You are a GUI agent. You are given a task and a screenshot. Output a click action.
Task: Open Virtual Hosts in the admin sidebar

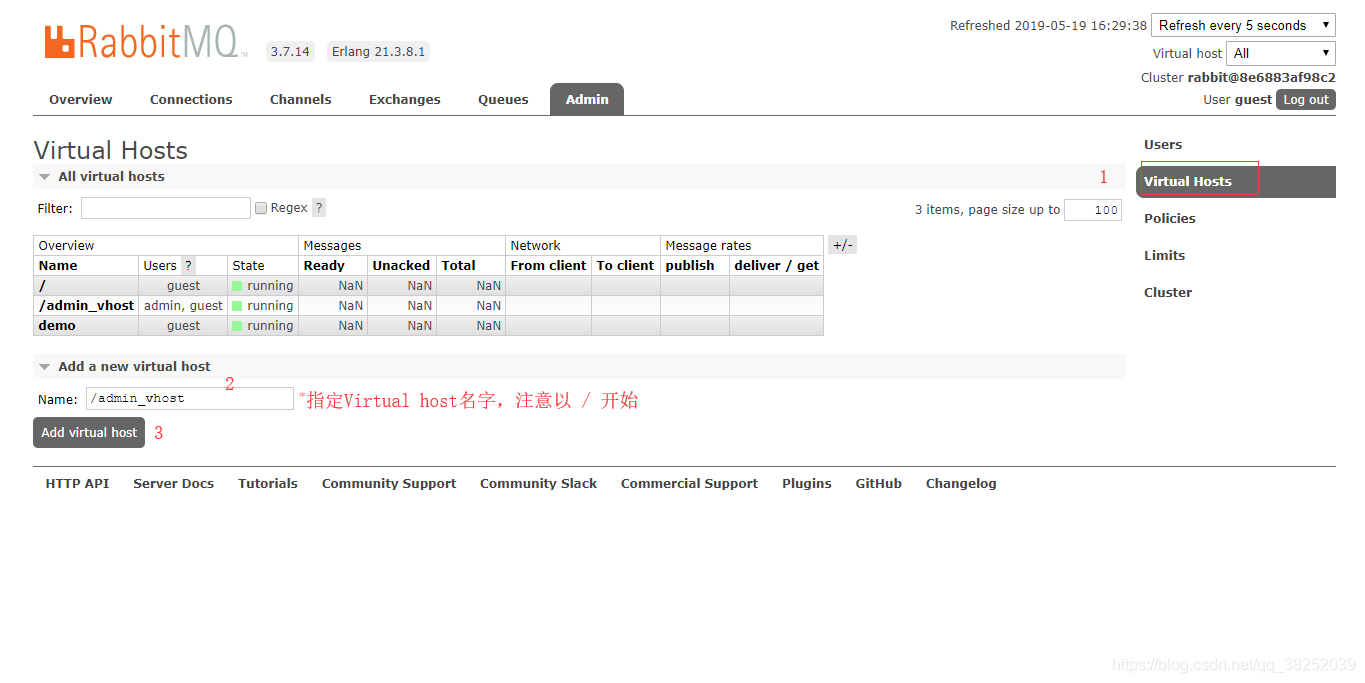[x=1236, y=181]
